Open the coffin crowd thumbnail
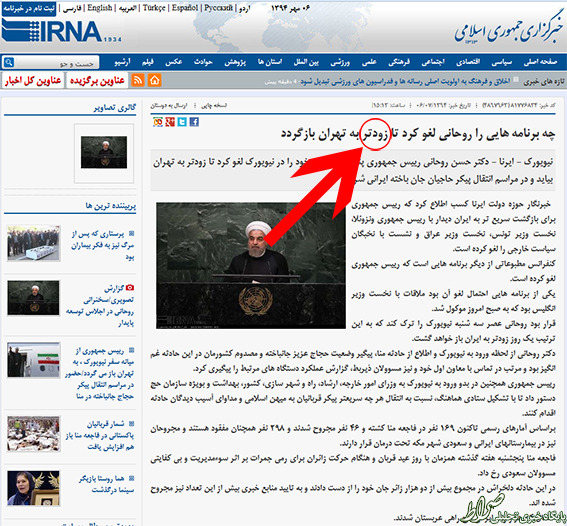Image resolution: width=567 pixels, height=526 pixels. 34,243
